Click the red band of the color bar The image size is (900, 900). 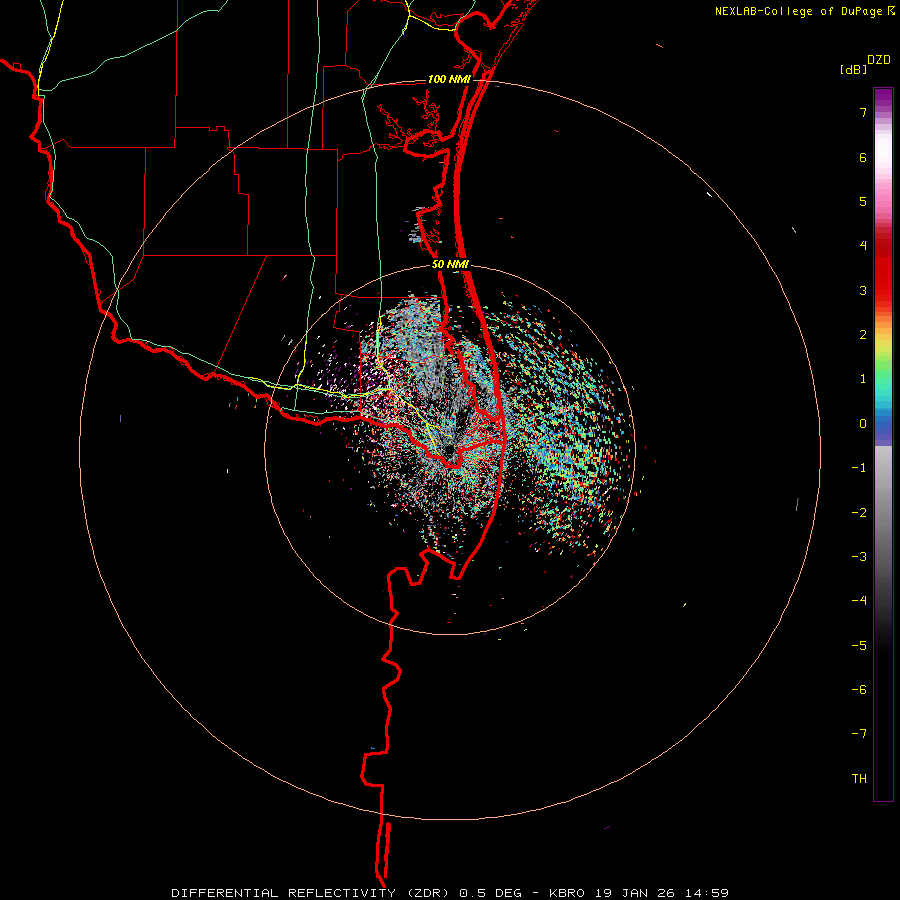pyautogui.click(x=883, y=269)
